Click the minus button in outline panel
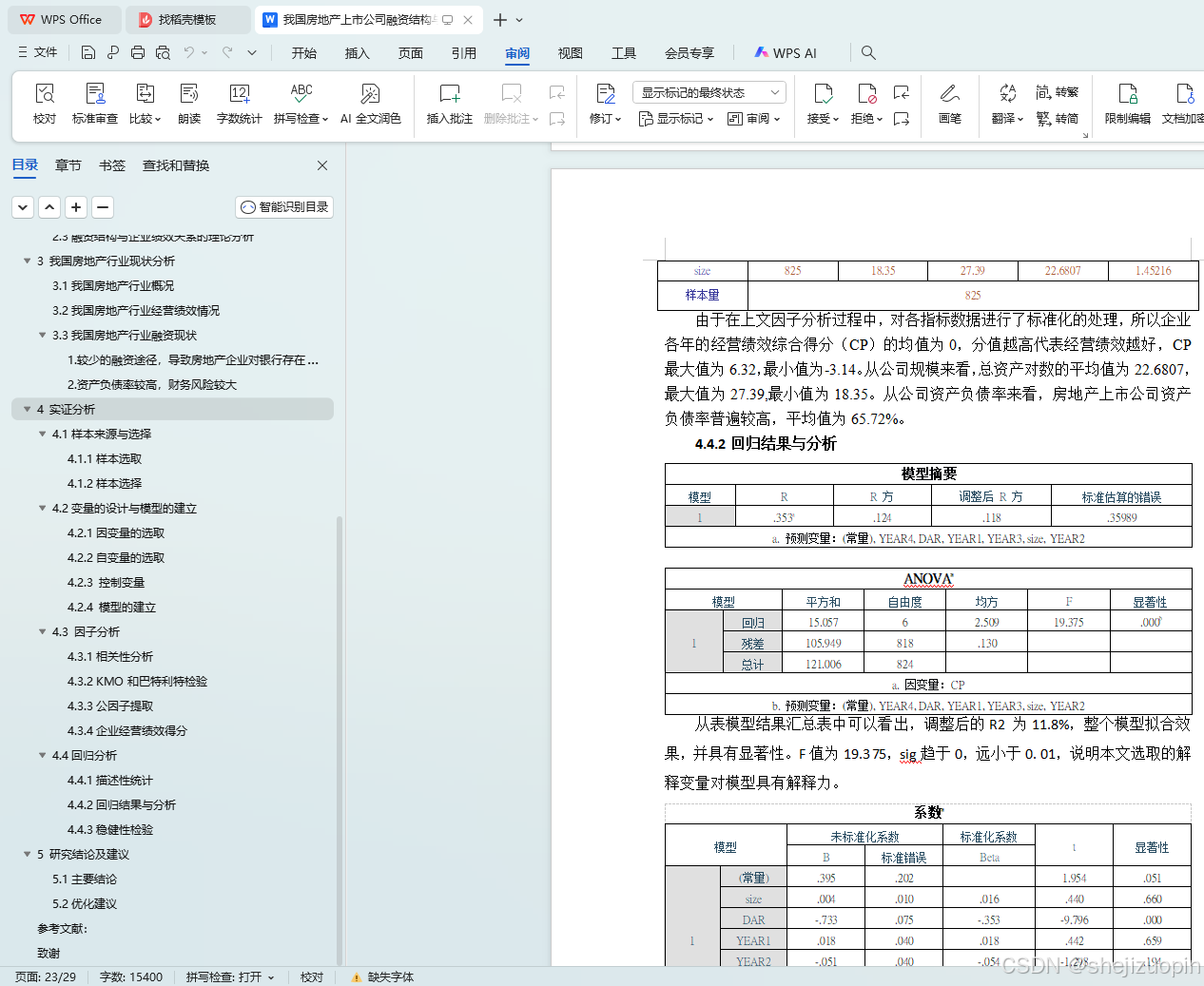 click(x=103, y=206)
